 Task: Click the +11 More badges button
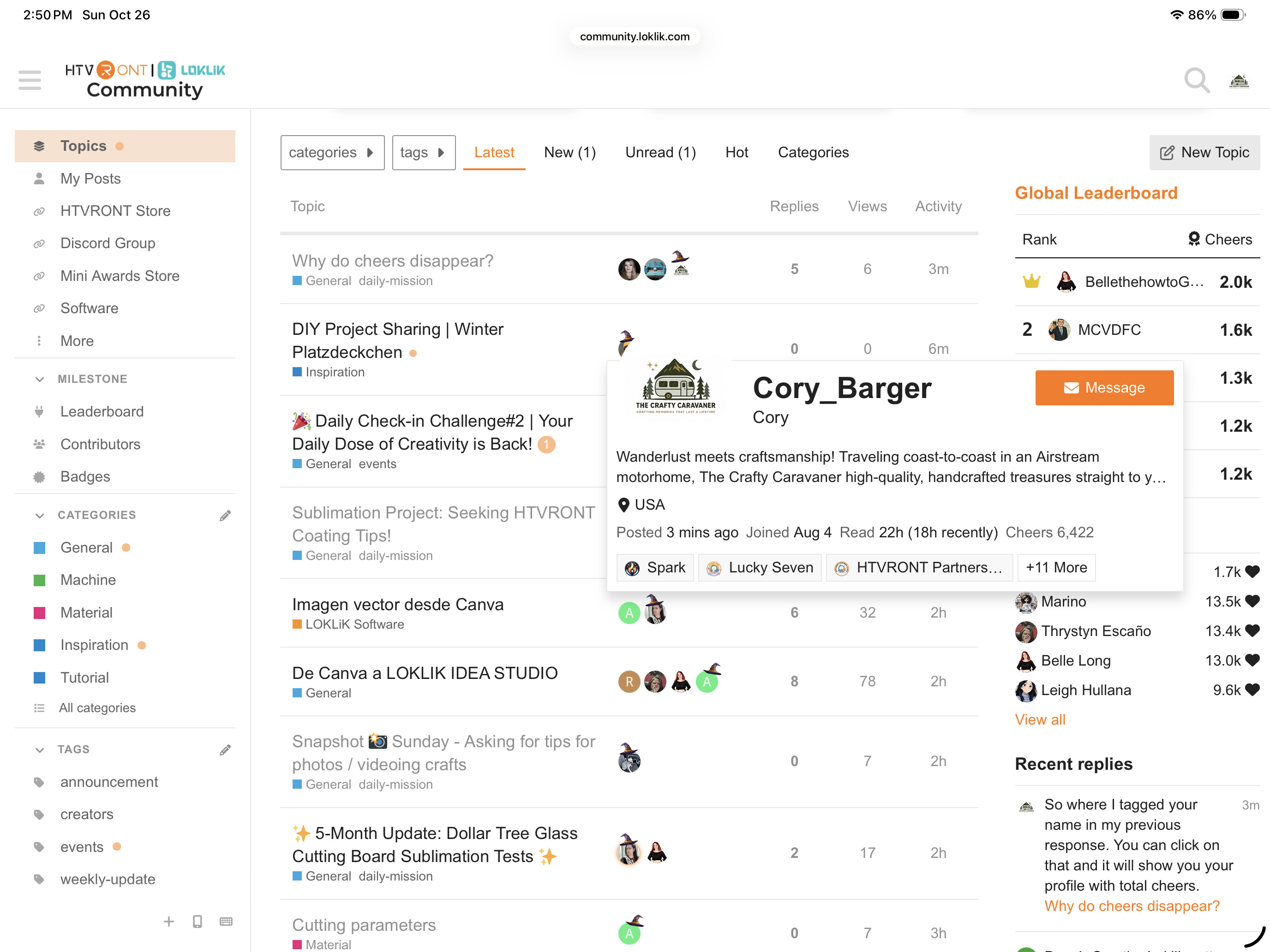click(1056, 567)
